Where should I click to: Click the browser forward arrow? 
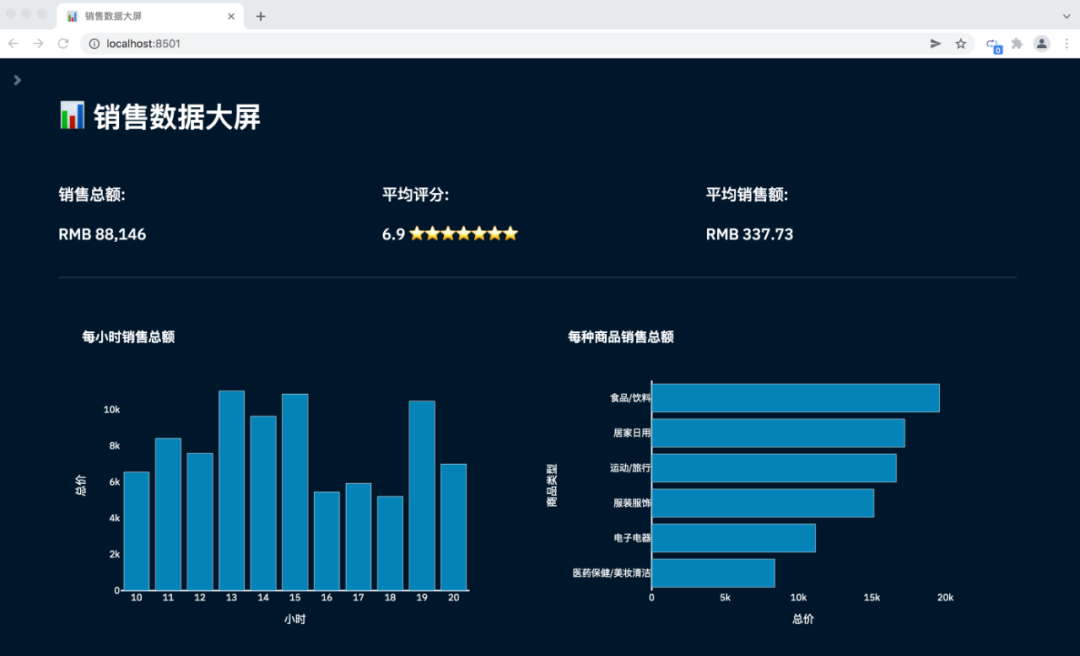pos(38,43)
